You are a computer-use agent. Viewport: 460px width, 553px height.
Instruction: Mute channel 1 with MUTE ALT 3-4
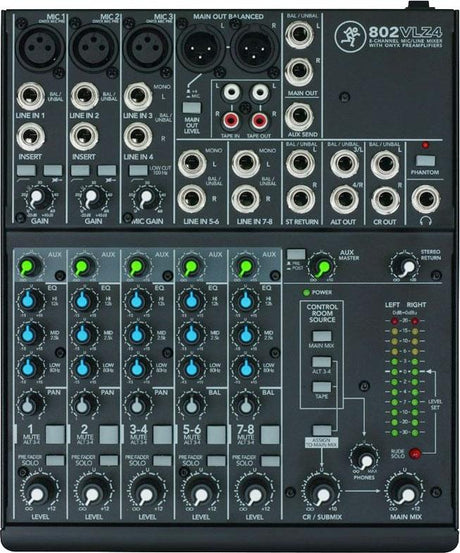(55, 434)
